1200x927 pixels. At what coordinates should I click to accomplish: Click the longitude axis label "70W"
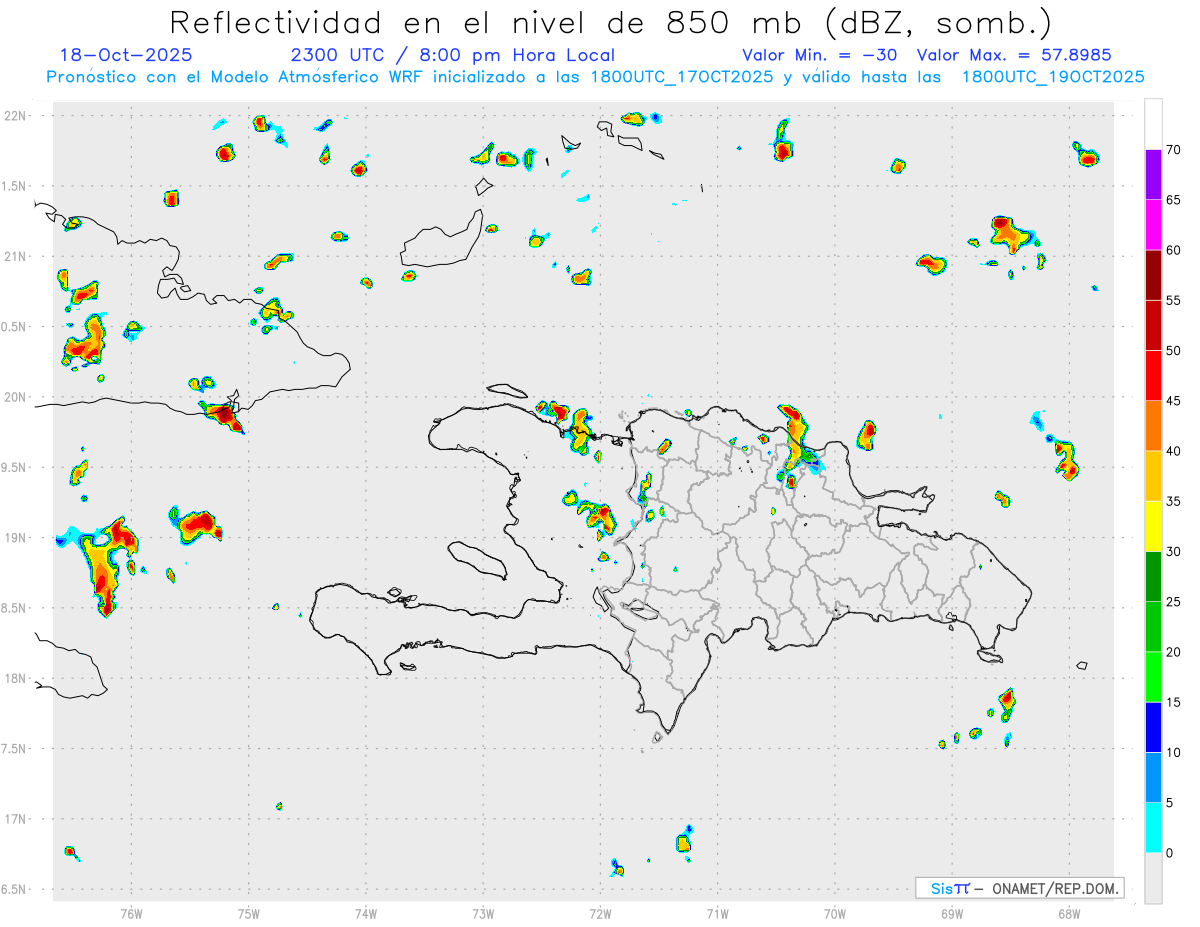click(835, 913)
